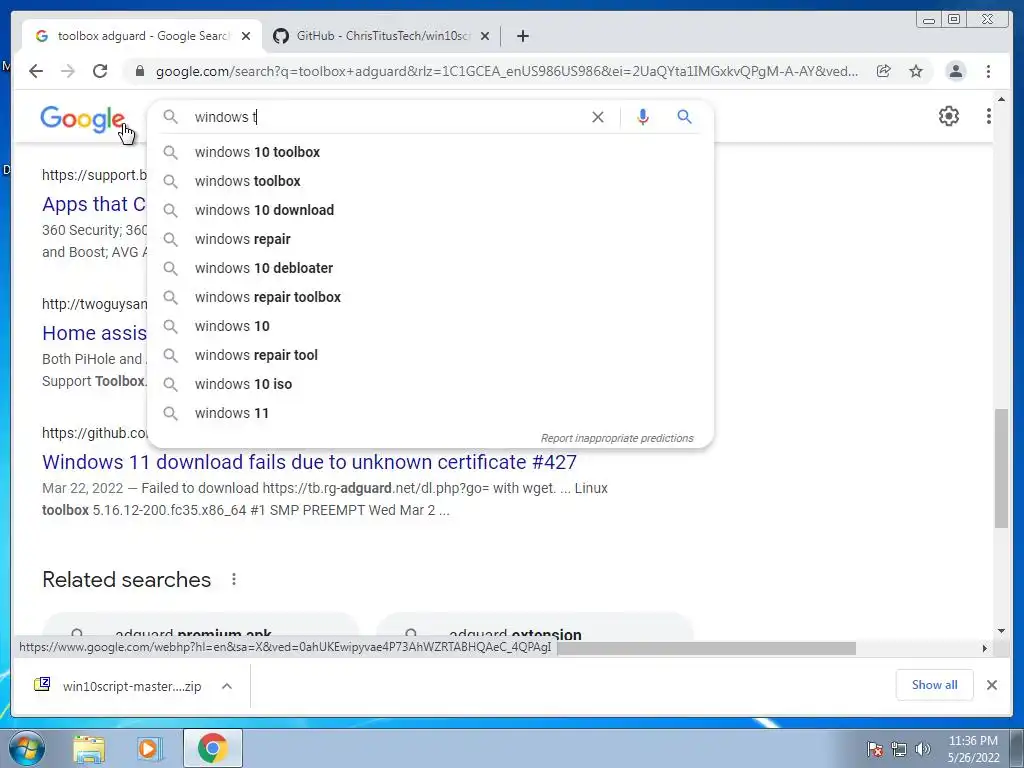Click the Chrome address bar URL
This screenshot has width=1024, height=768.
pyautogui.click(x=507, y=71)
